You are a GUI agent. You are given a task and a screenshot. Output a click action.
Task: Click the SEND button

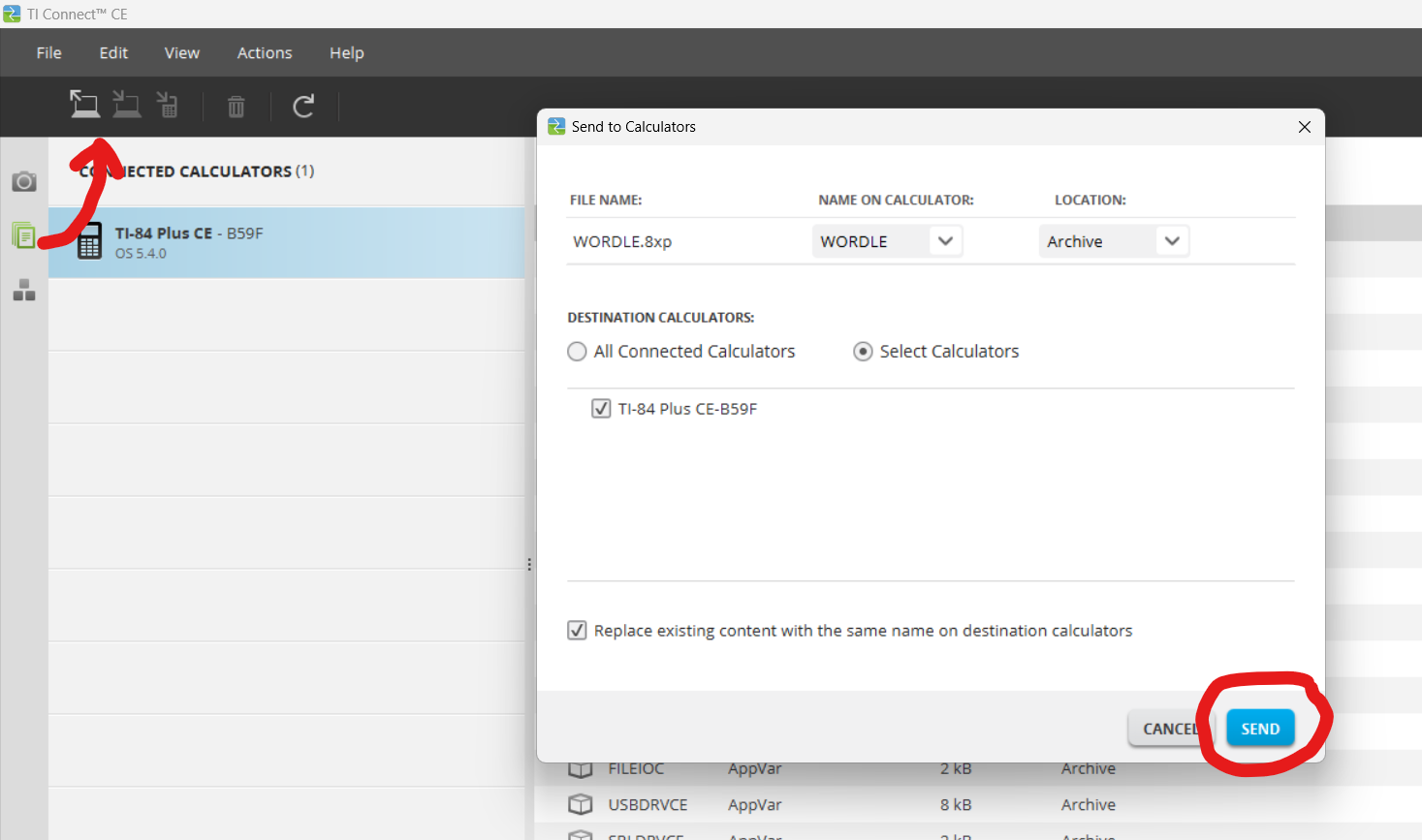tap(1260, 729)
